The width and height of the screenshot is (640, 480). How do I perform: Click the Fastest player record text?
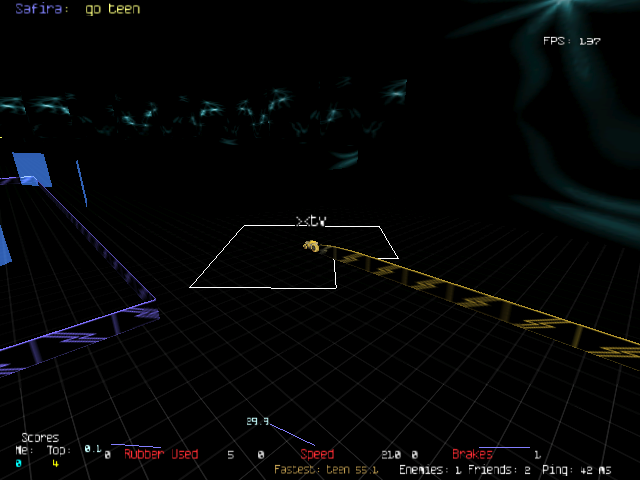(327, 468)
